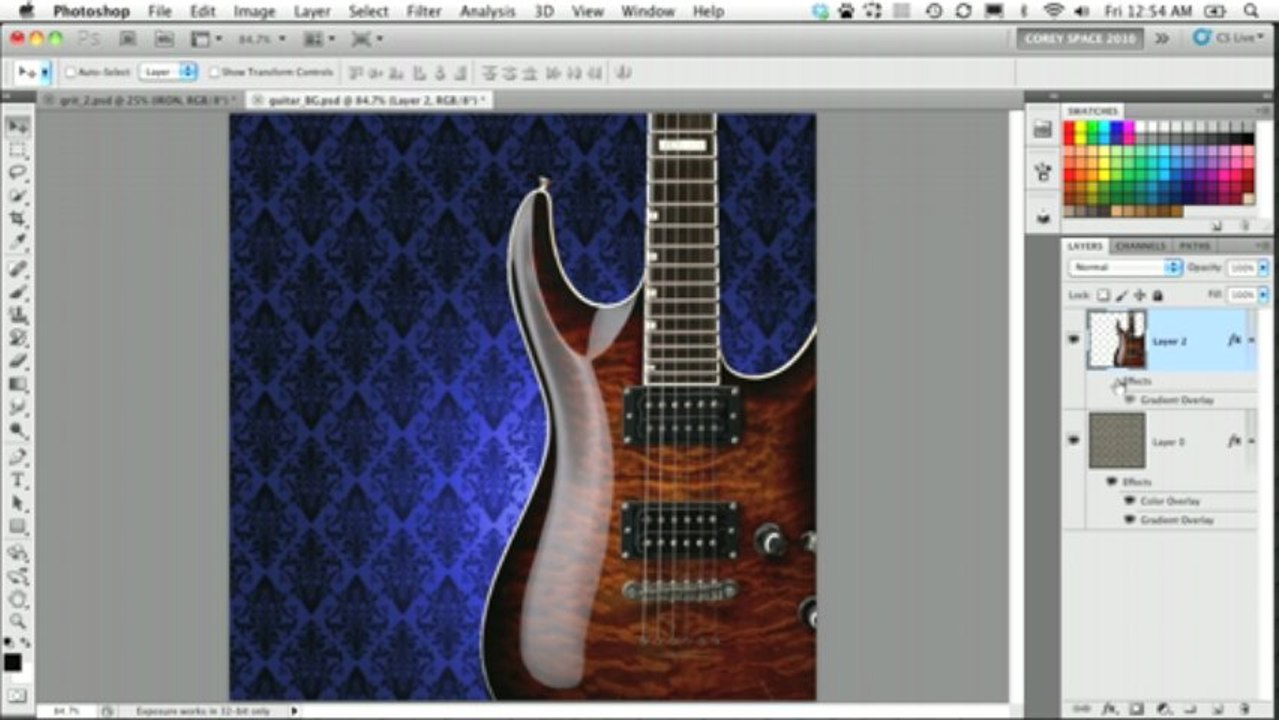Viewport: 1279px width, 720px height.
Task: Click Auto-Align Layers icon in options bar
Action: [623, 72]
